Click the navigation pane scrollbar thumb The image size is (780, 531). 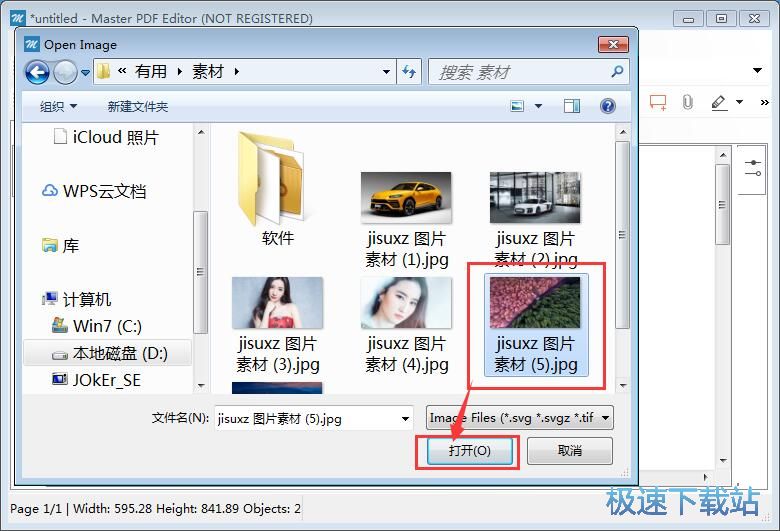click(200, 272)
